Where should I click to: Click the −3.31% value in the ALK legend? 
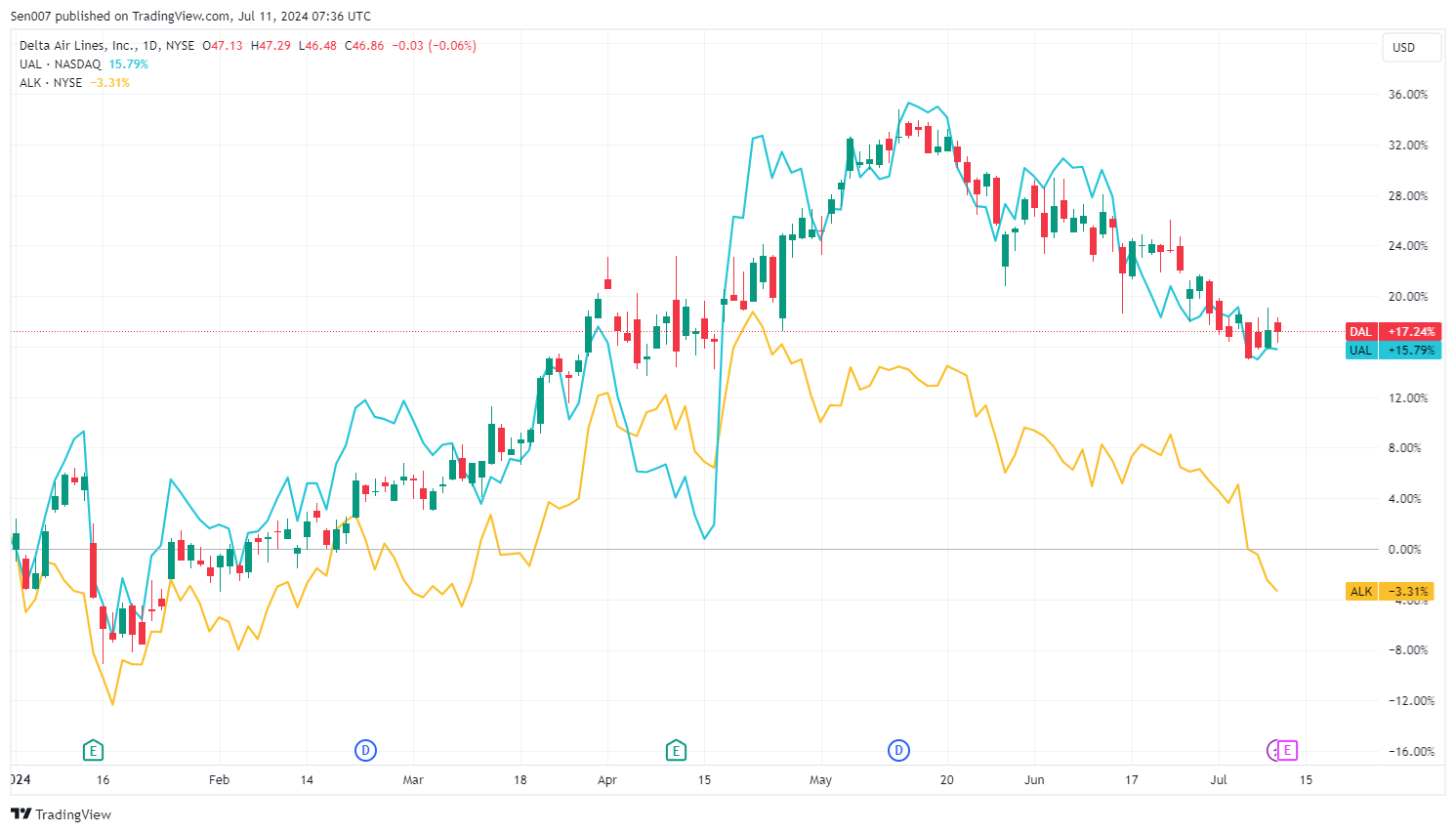(110, 83)
